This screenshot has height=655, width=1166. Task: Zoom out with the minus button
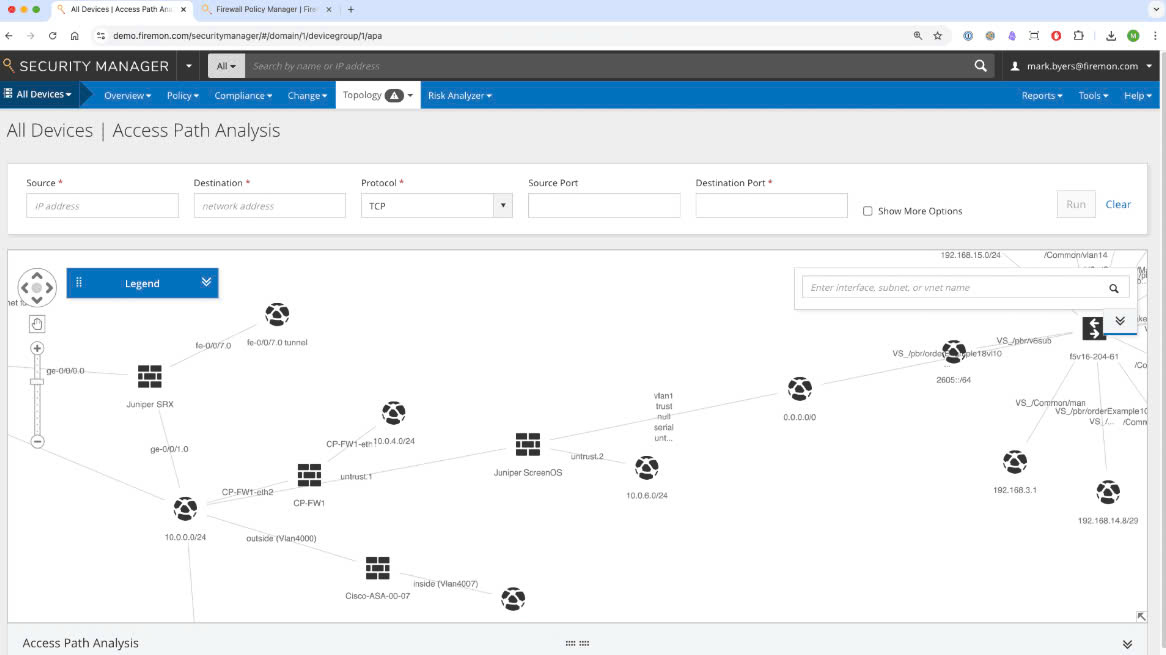coord(37,441)
